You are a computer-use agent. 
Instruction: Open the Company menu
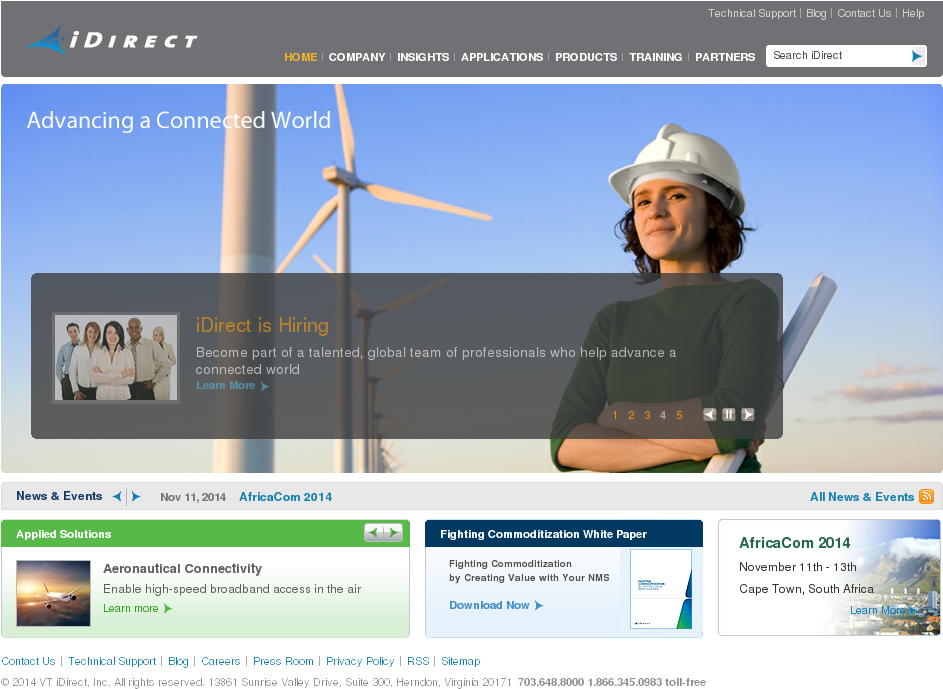(x=357, y=57)
